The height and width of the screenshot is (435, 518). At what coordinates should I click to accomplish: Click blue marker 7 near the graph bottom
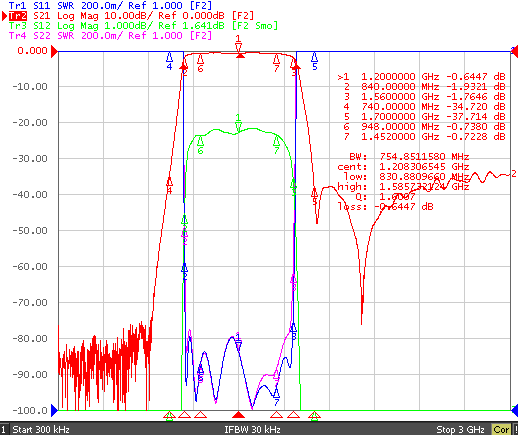(x=276, y=397)
